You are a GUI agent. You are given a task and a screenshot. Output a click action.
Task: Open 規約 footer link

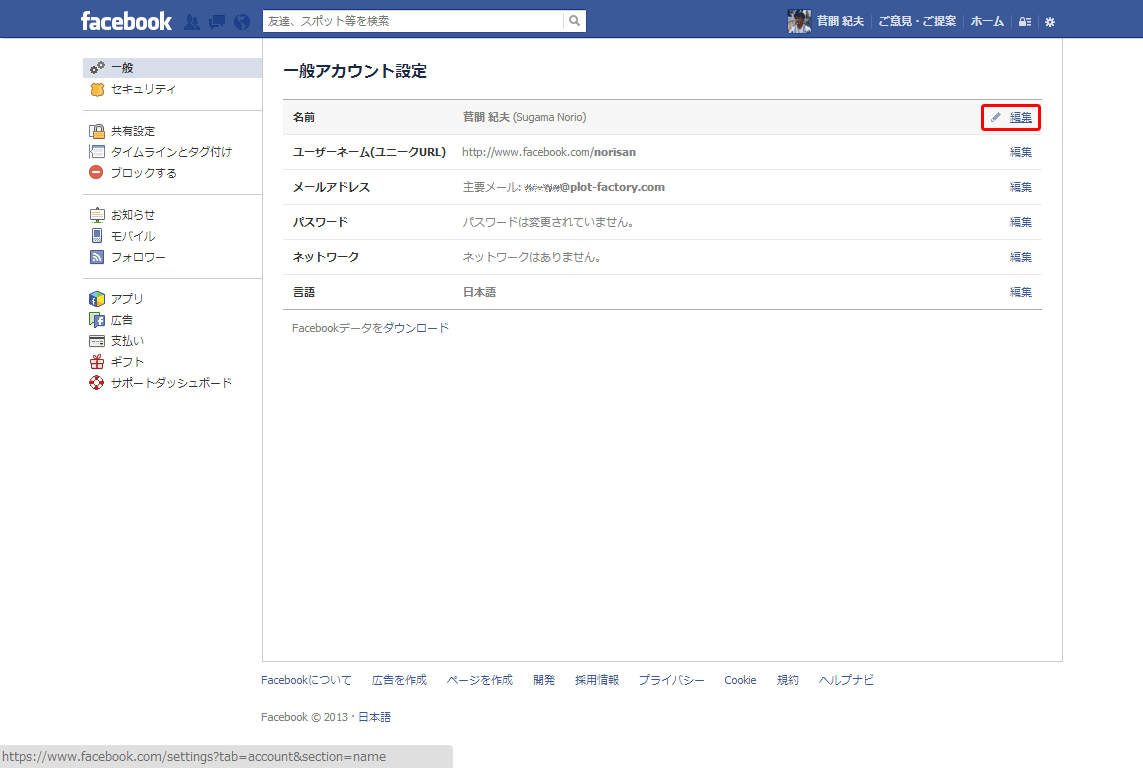point(787,680)
